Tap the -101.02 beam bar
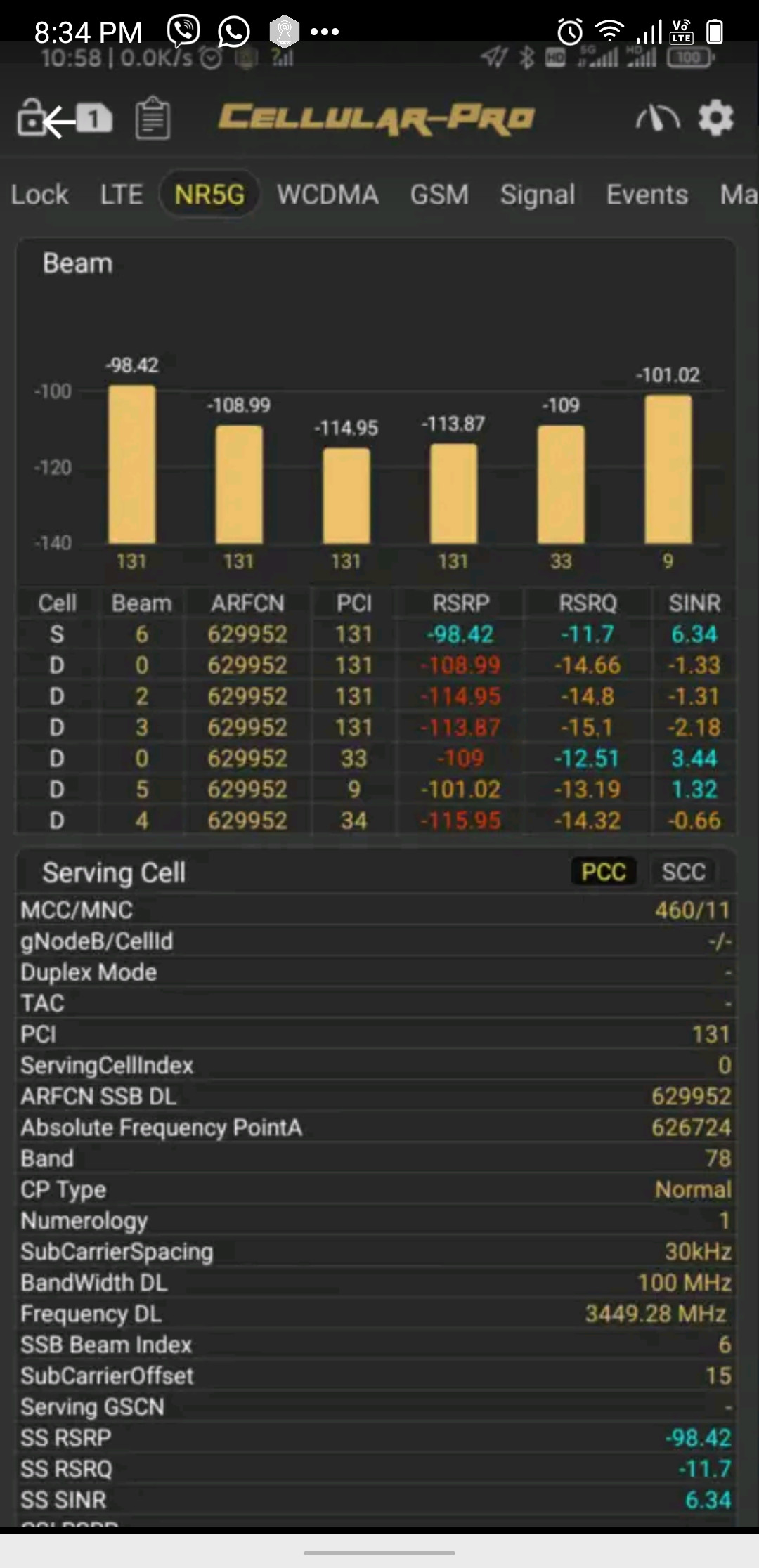The height and width of the screenshot is (1568, 759). pos(668,469)
